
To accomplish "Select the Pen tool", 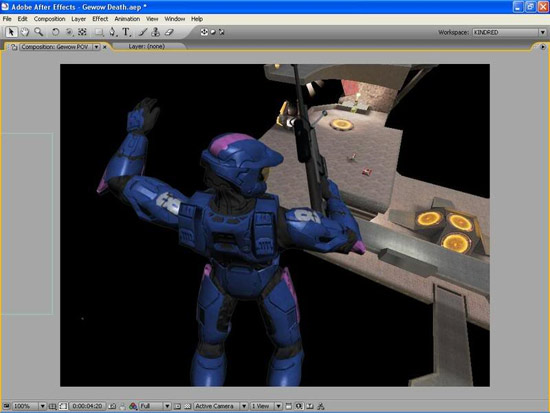I will [x=112, y=32].
